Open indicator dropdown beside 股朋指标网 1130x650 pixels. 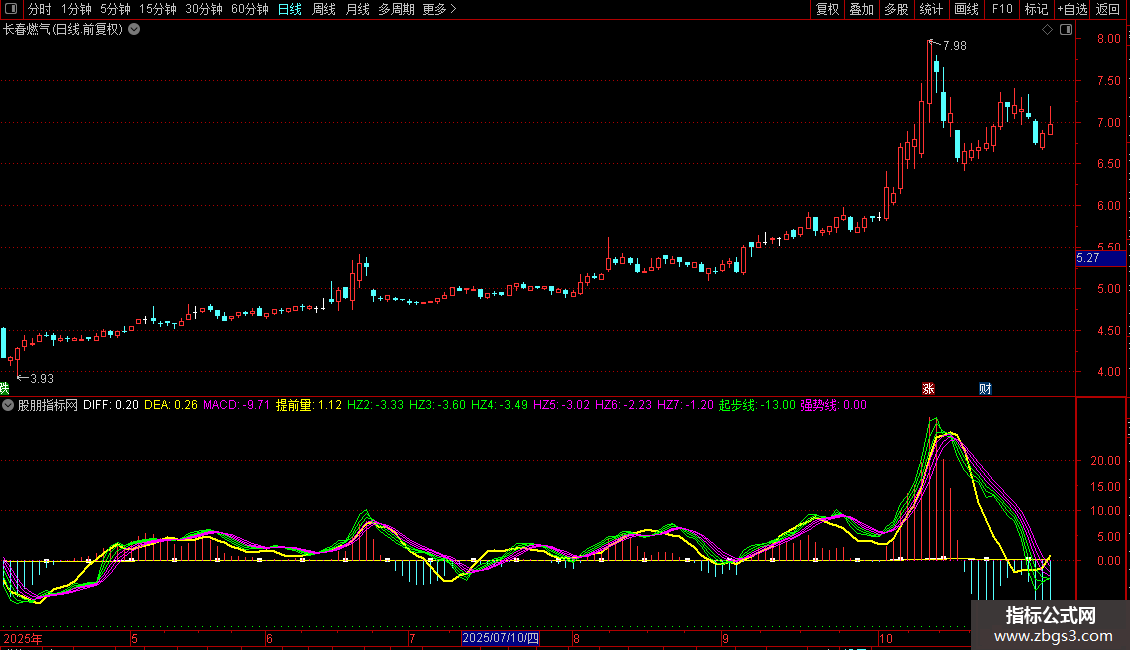pyautogui.click(x=8, y=405)
